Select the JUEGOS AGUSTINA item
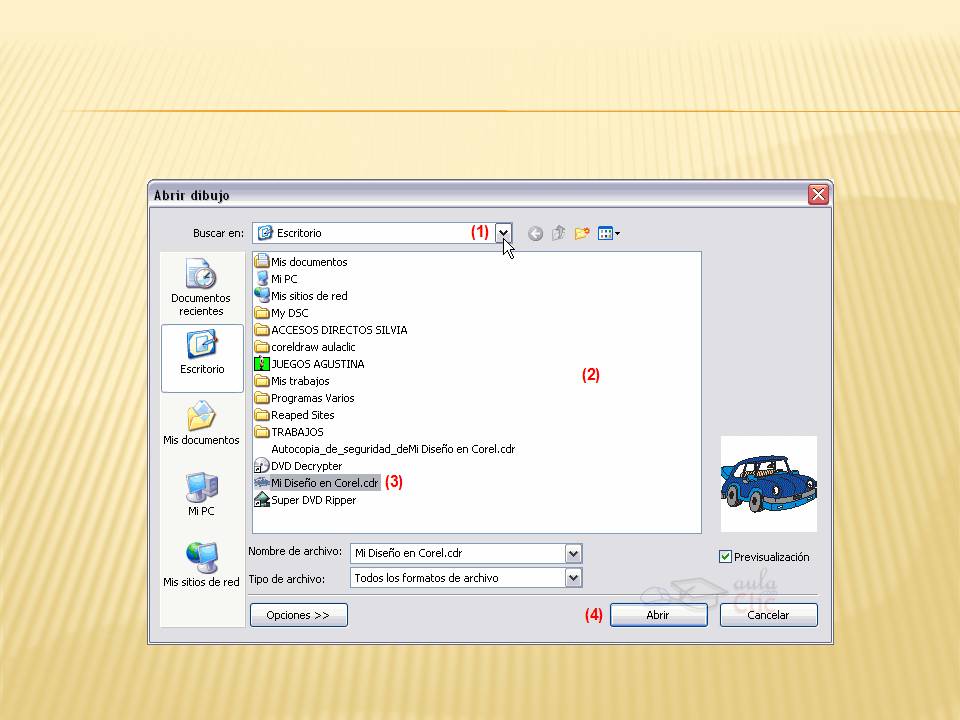960x720 pixels. coord(309,364)
